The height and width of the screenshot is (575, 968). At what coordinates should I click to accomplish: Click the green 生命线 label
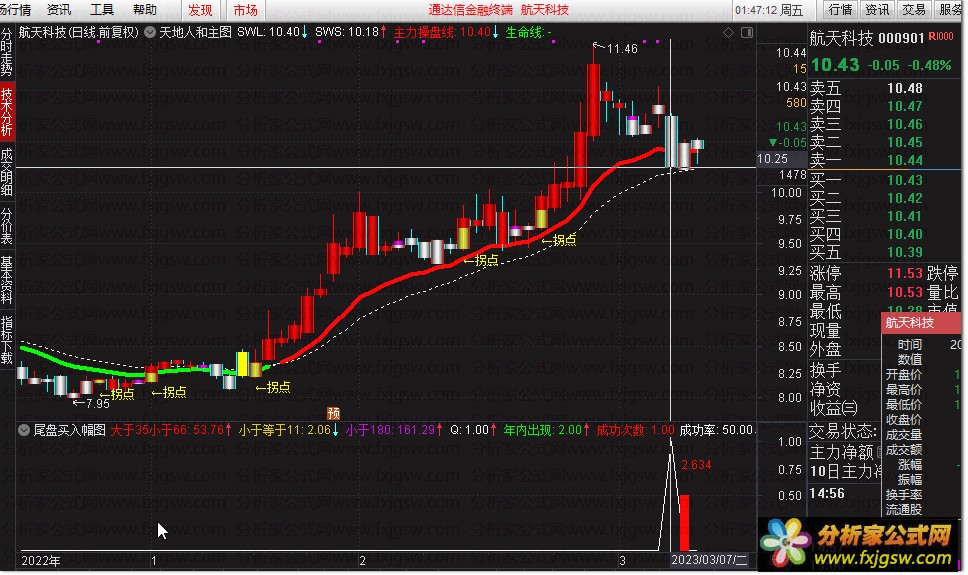[528, 32]
